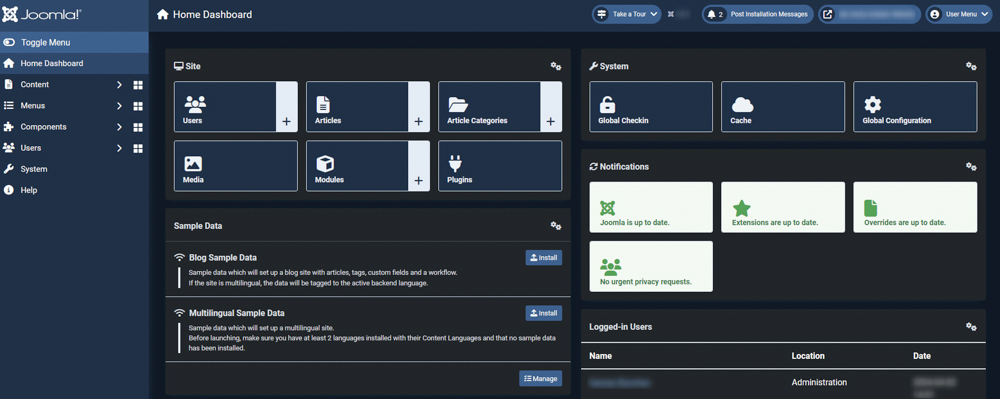This screenshot has height=399, width=1000.
Task: Open the Users dashboard grid icon
Action: click(138, 148)
